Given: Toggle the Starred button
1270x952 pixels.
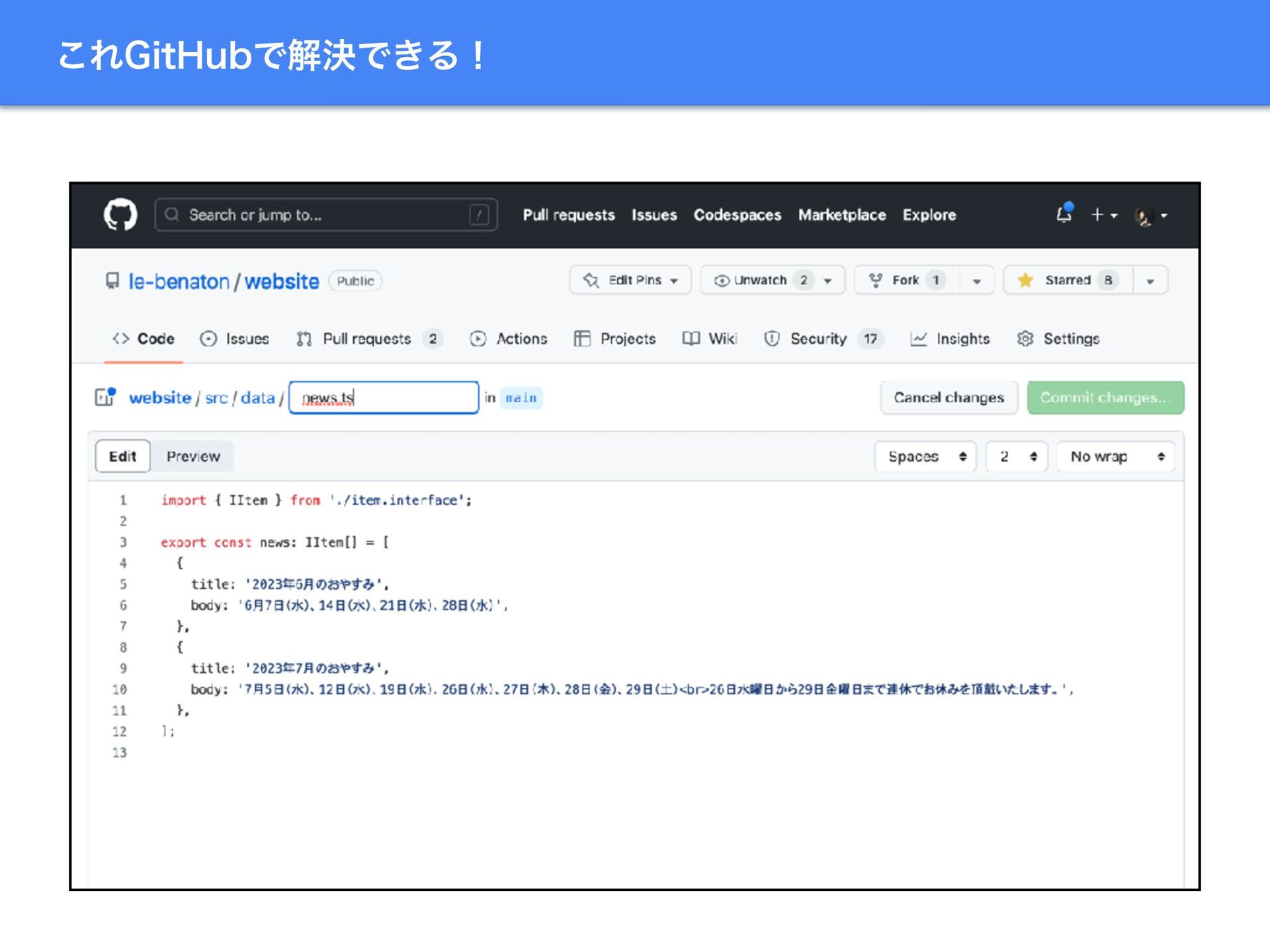Looking at the screenshot, I should click(x=1068, y=280).
